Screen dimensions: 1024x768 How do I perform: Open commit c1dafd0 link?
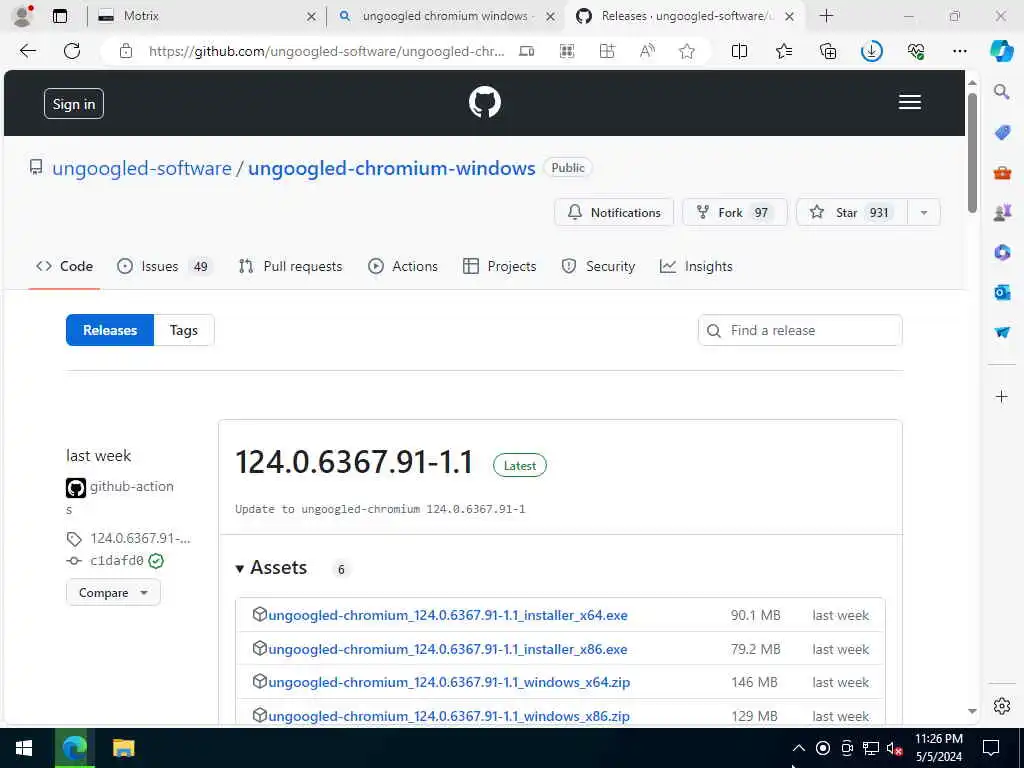(117, 560)
